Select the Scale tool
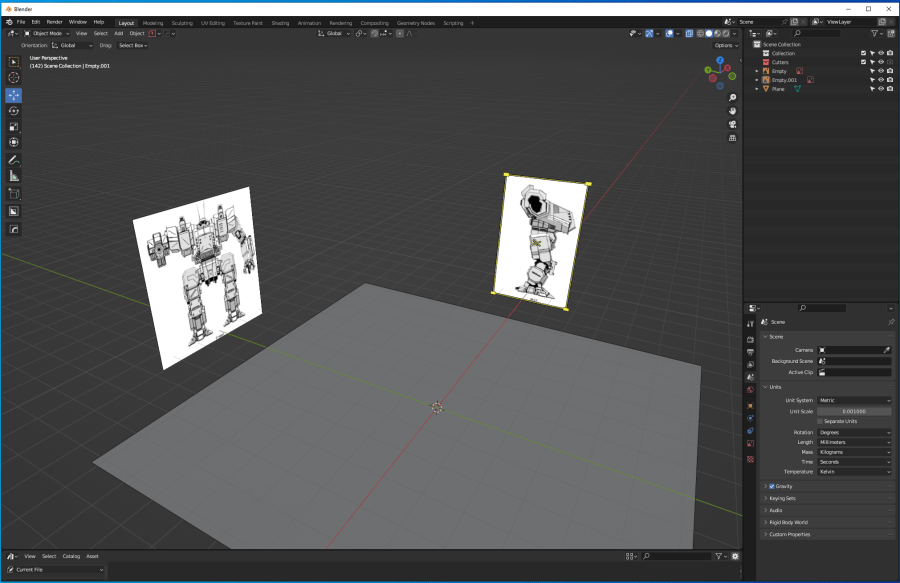 (x=14, y=127)
